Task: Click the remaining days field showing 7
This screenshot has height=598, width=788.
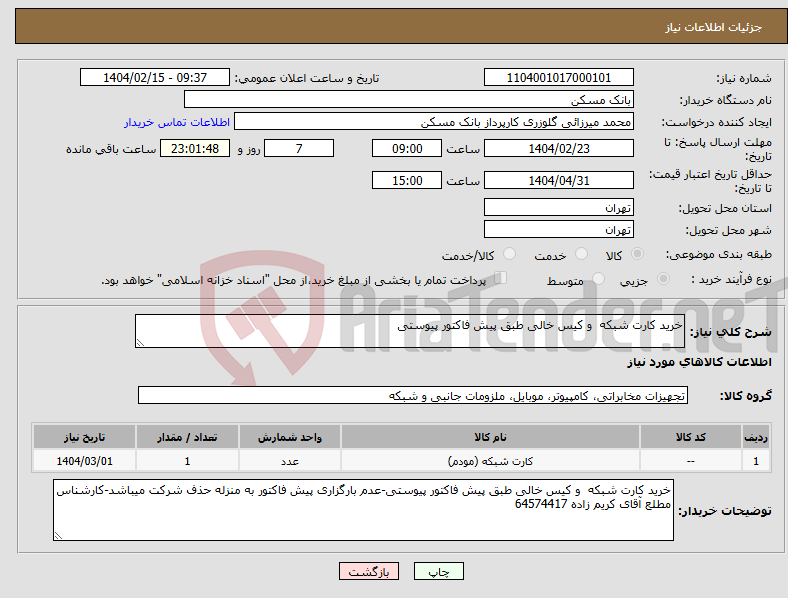Action: 299,148
